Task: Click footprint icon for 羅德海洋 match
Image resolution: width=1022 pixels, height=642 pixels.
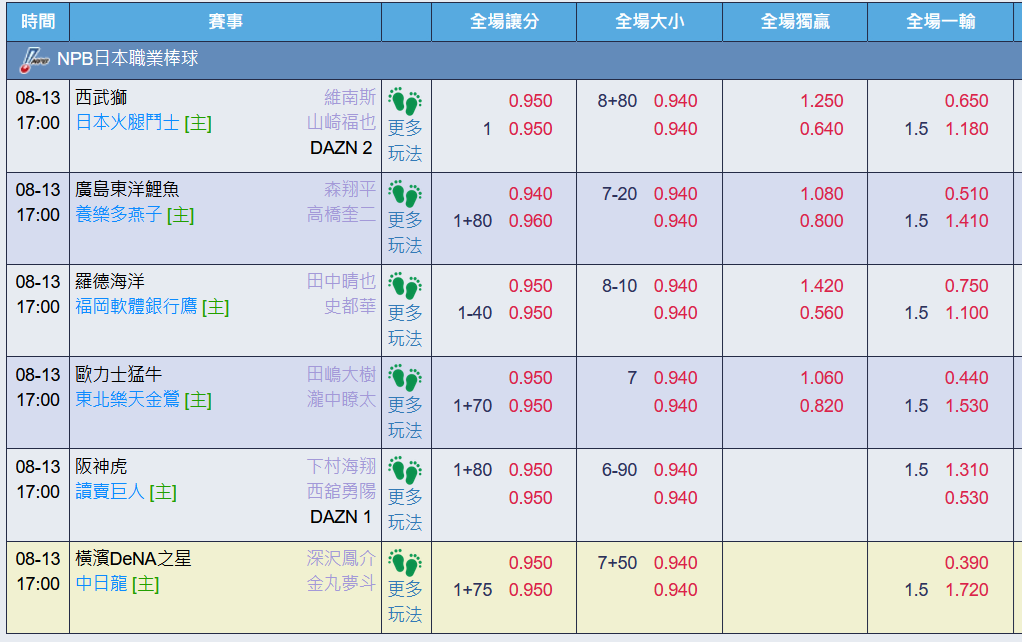Action: (405, 286)
